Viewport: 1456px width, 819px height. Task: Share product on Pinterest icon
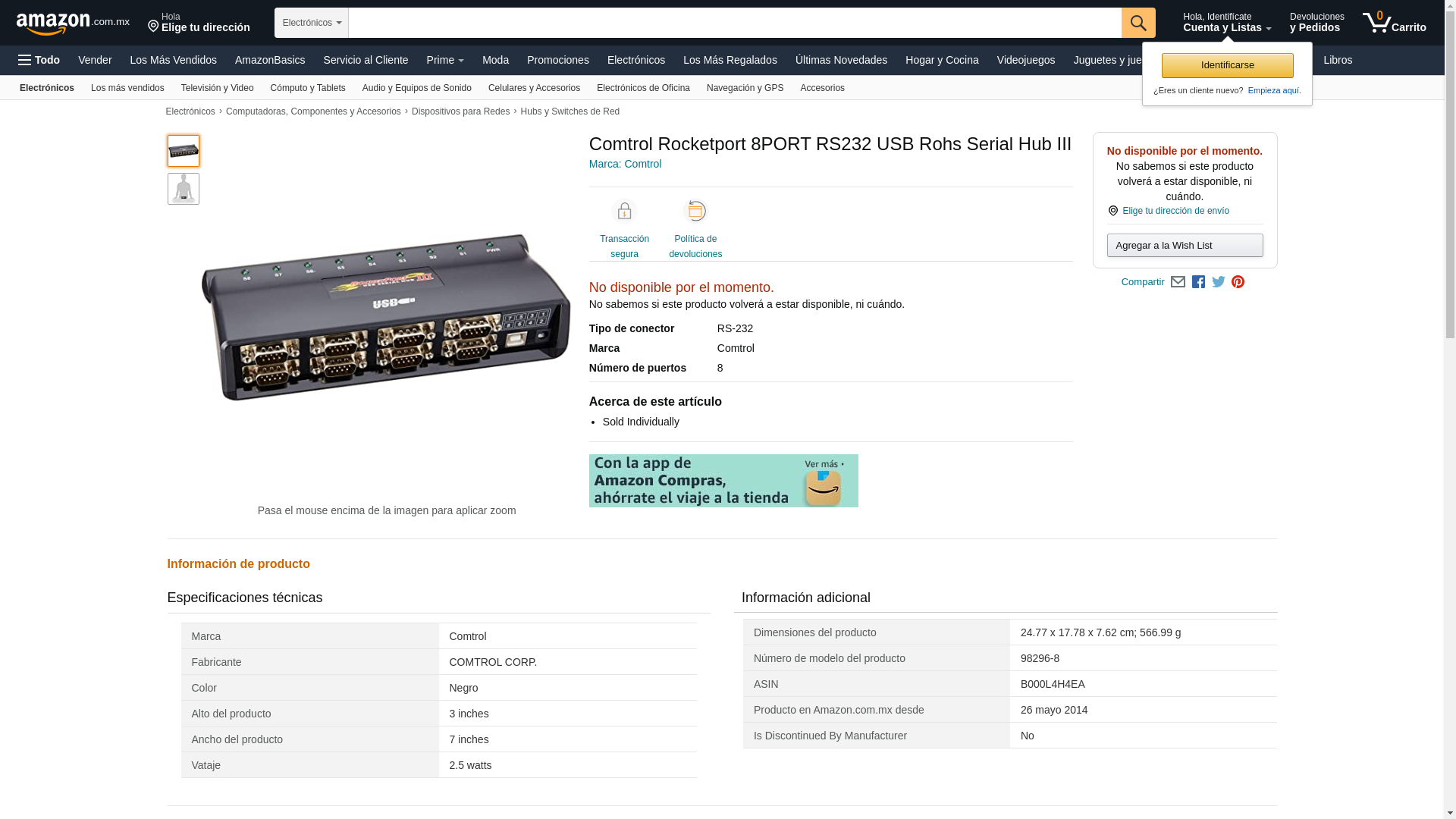tap(1238, 282)
